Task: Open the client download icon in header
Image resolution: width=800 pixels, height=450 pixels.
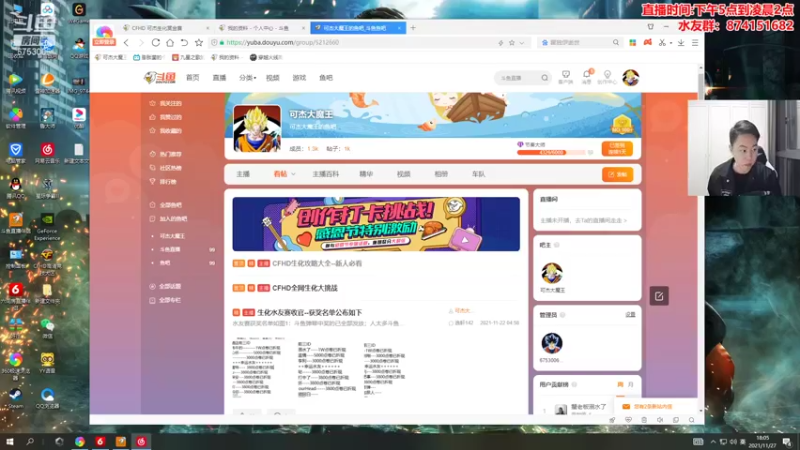Action: (566, 77)
